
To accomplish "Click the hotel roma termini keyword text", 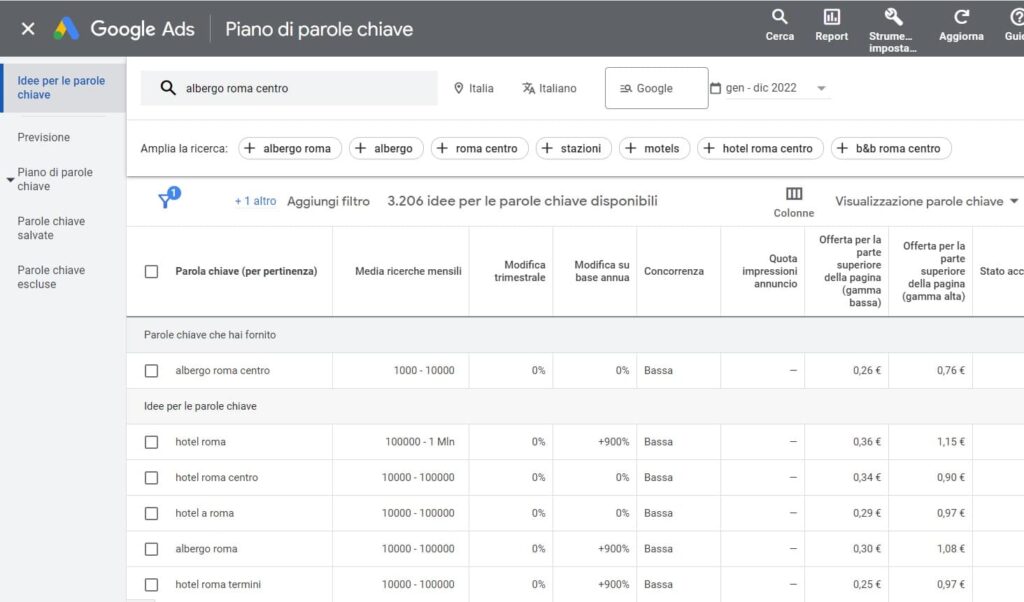I will pyautogui.click(x=218, y=584).
